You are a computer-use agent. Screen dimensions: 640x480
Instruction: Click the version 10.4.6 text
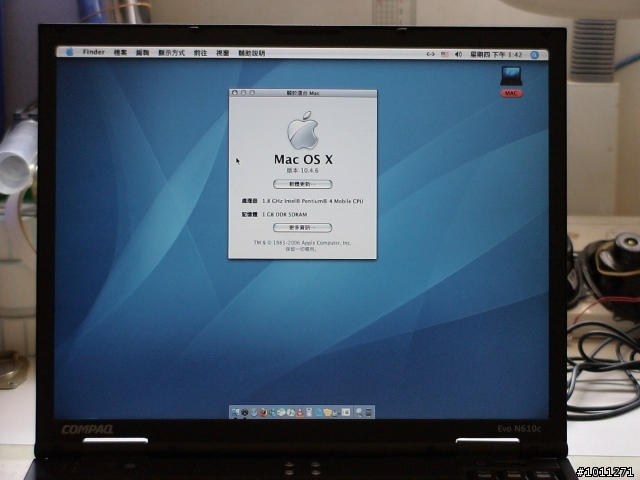[x=302, y=171]
